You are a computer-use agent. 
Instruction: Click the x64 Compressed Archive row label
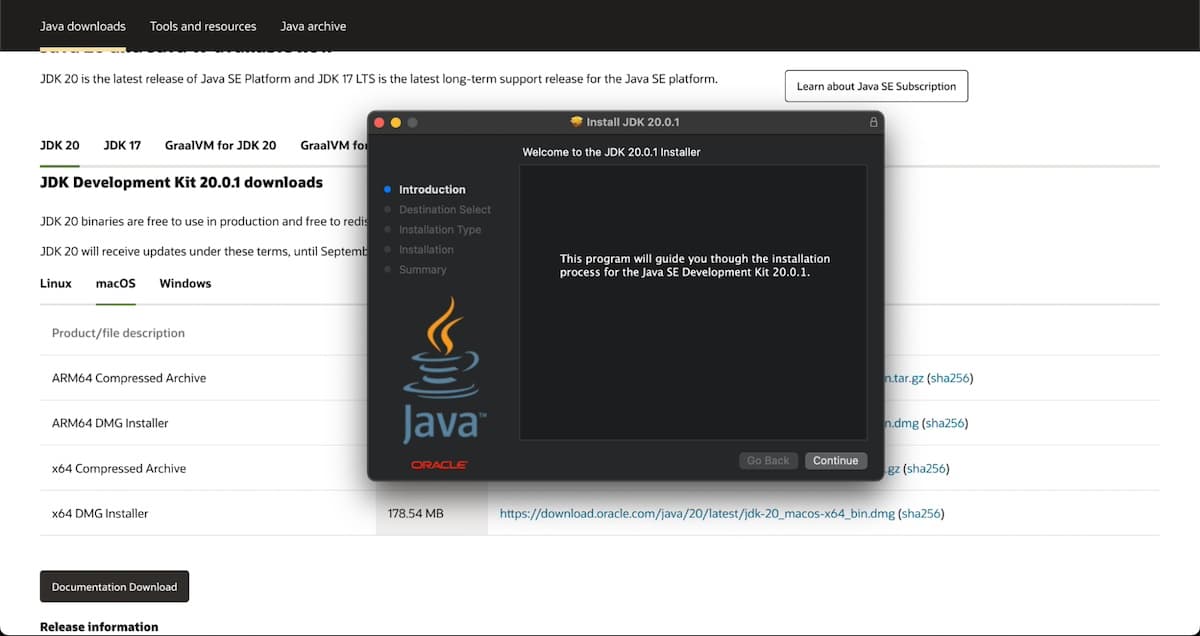pos(119,468)
